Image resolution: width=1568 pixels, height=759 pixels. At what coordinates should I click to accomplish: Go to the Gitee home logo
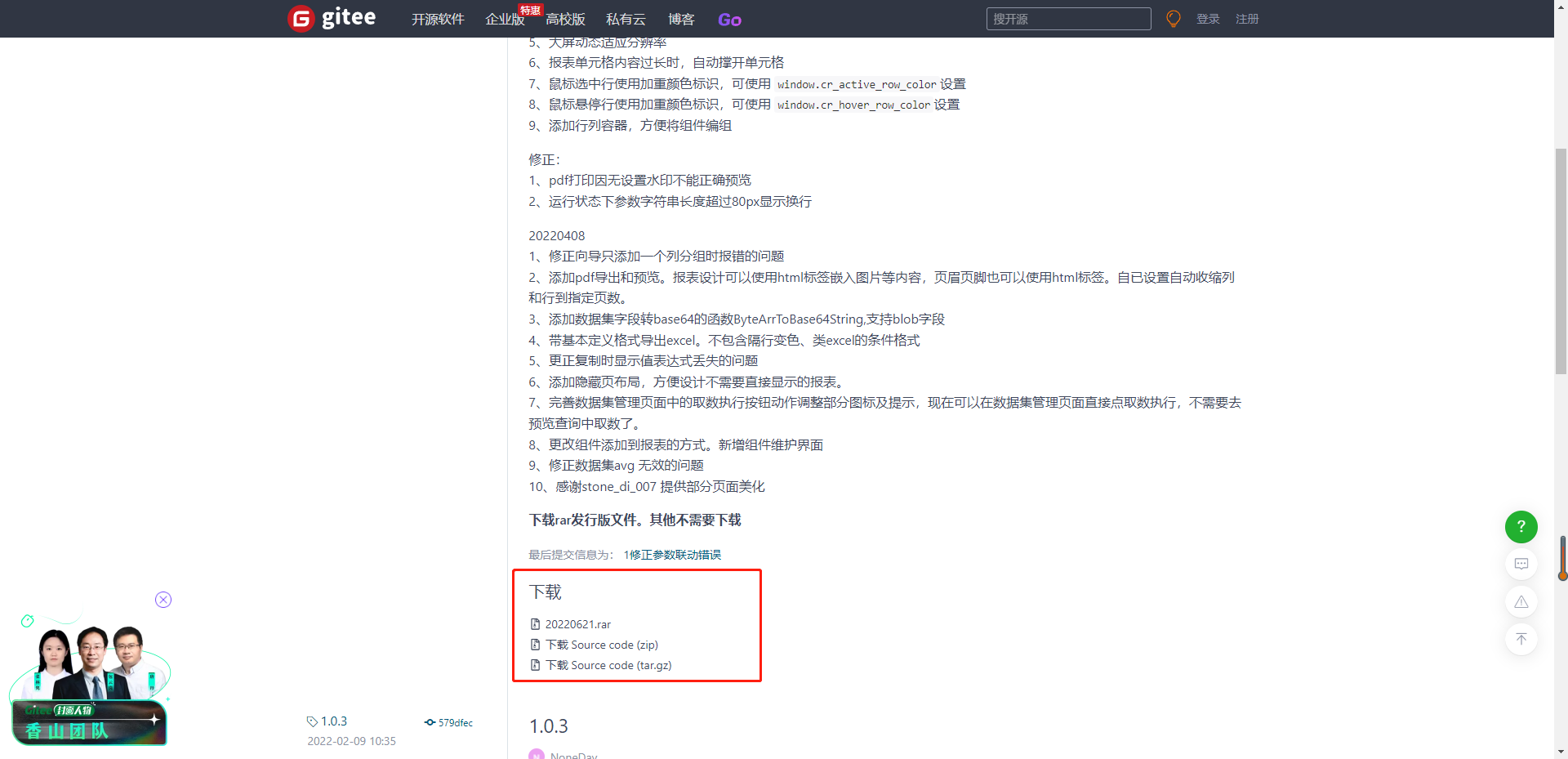(332, 18)
